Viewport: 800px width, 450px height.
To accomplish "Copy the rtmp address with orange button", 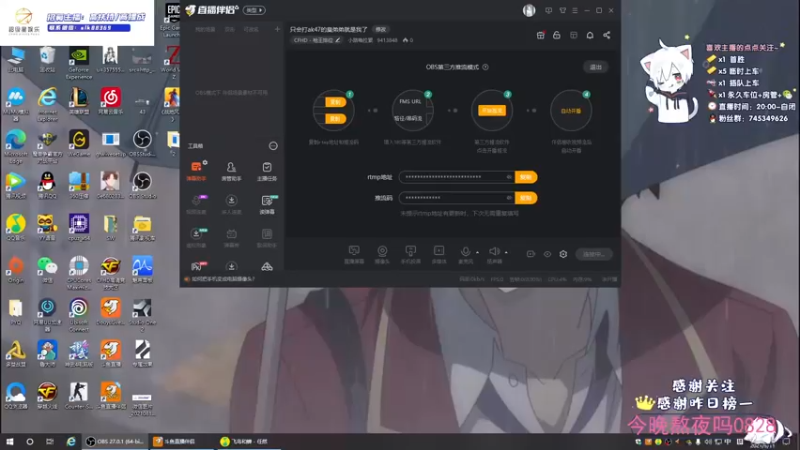I will click(526, 177).
